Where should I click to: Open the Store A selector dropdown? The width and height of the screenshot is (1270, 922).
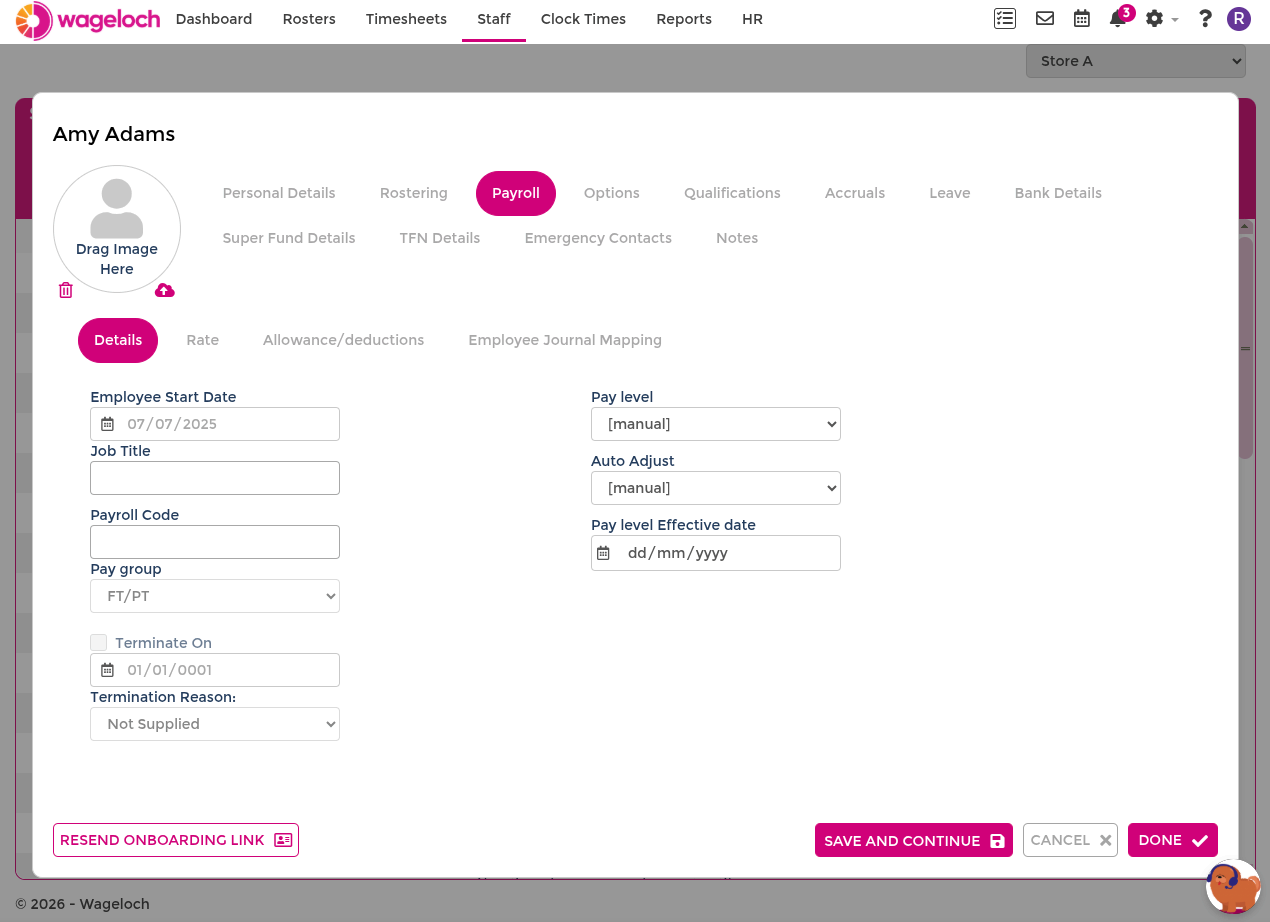pos(1135,61)
